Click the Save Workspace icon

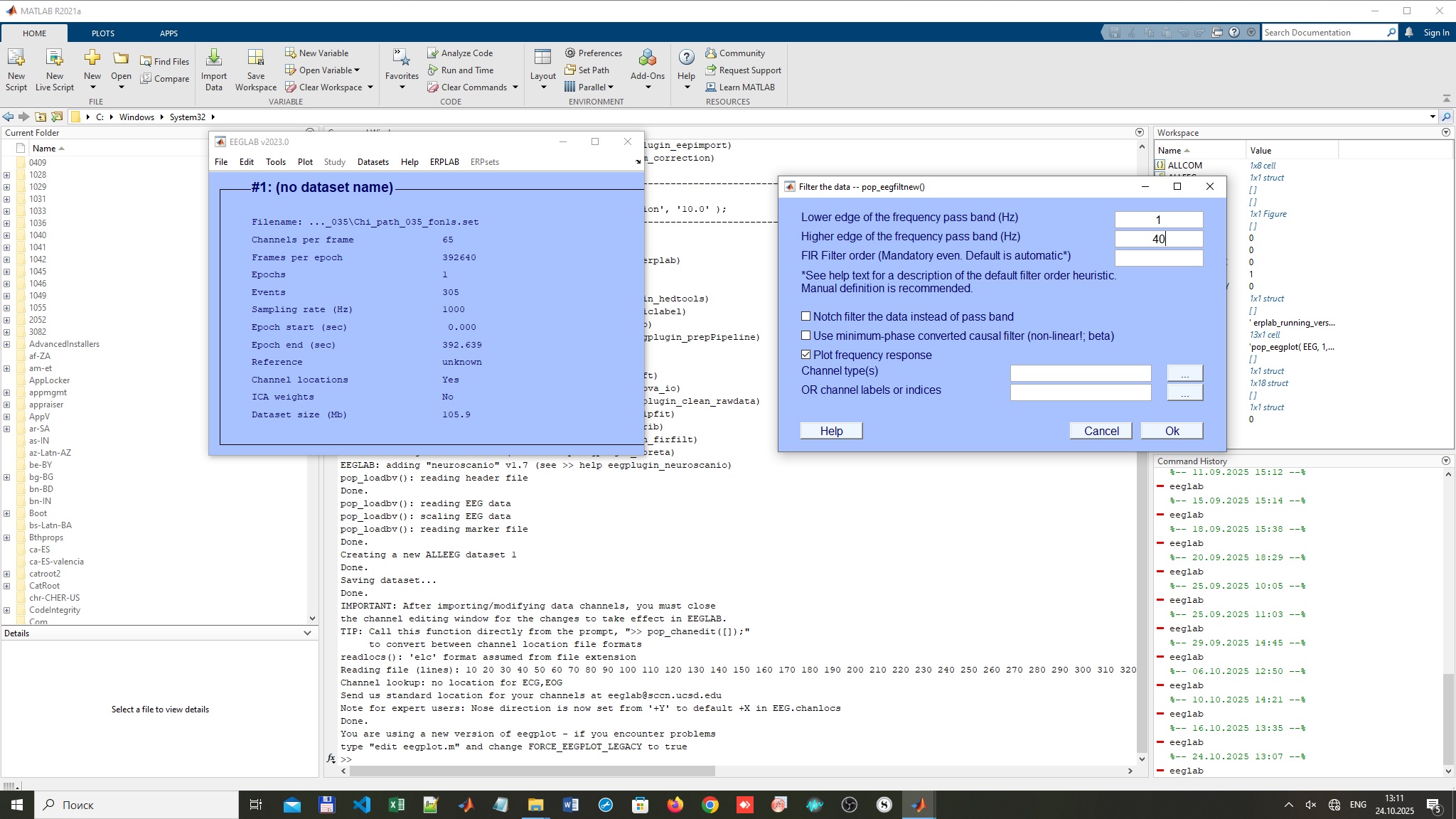click(x=255, y=58)
